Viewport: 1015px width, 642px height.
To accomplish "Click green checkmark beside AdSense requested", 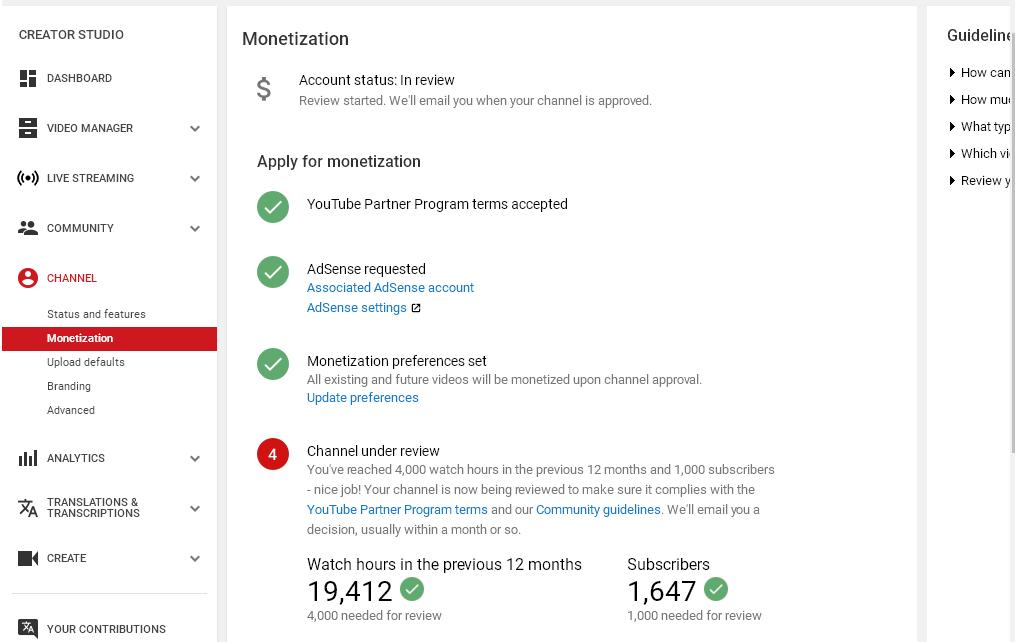I will (273, 272).
